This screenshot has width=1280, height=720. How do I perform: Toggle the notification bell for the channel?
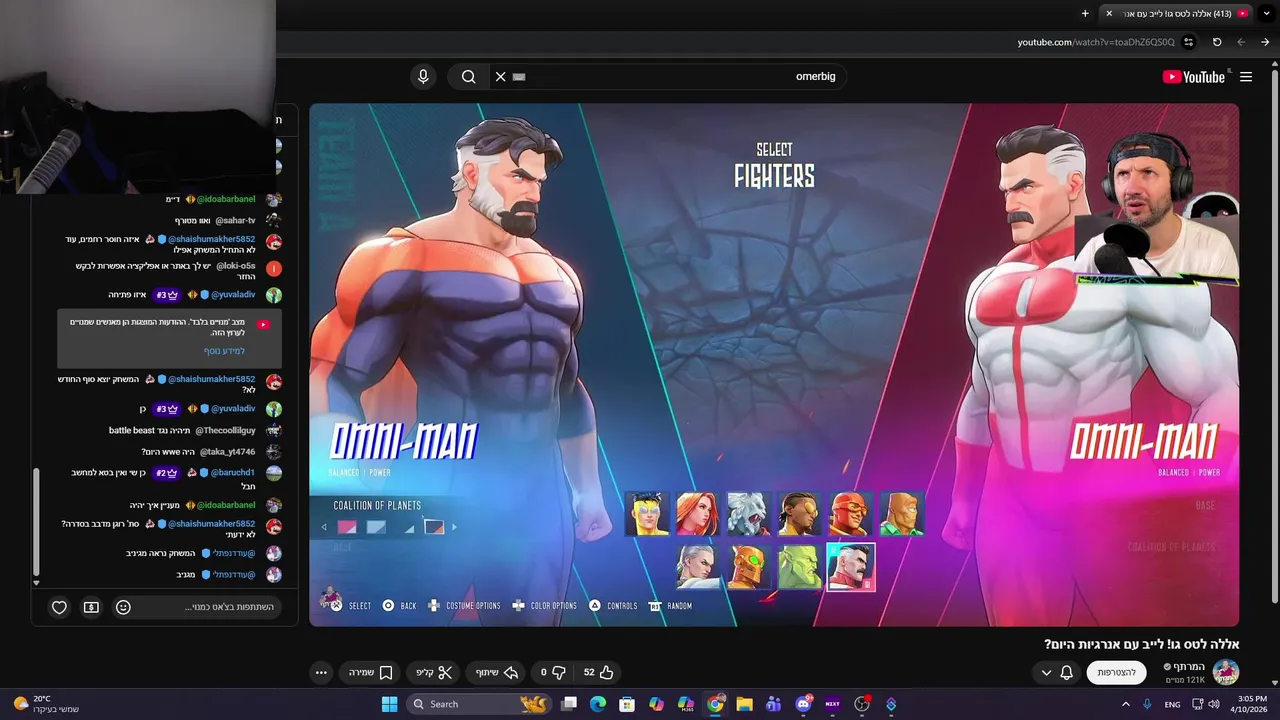(x=1067, y=673)
